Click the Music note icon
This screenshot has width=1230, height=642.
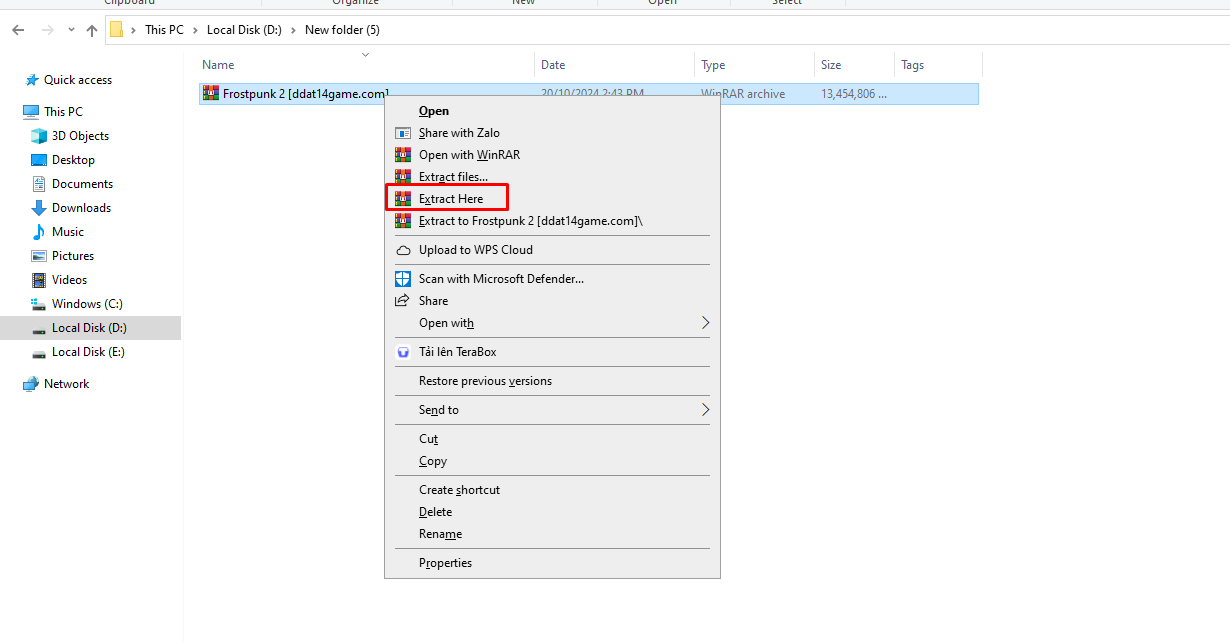(39, 232)
